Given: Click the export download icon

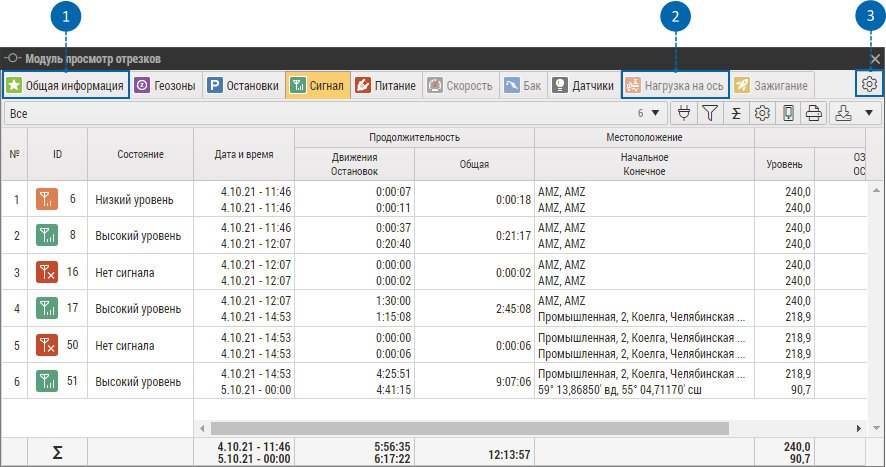Looking at the screenshot, I should 843,113.
